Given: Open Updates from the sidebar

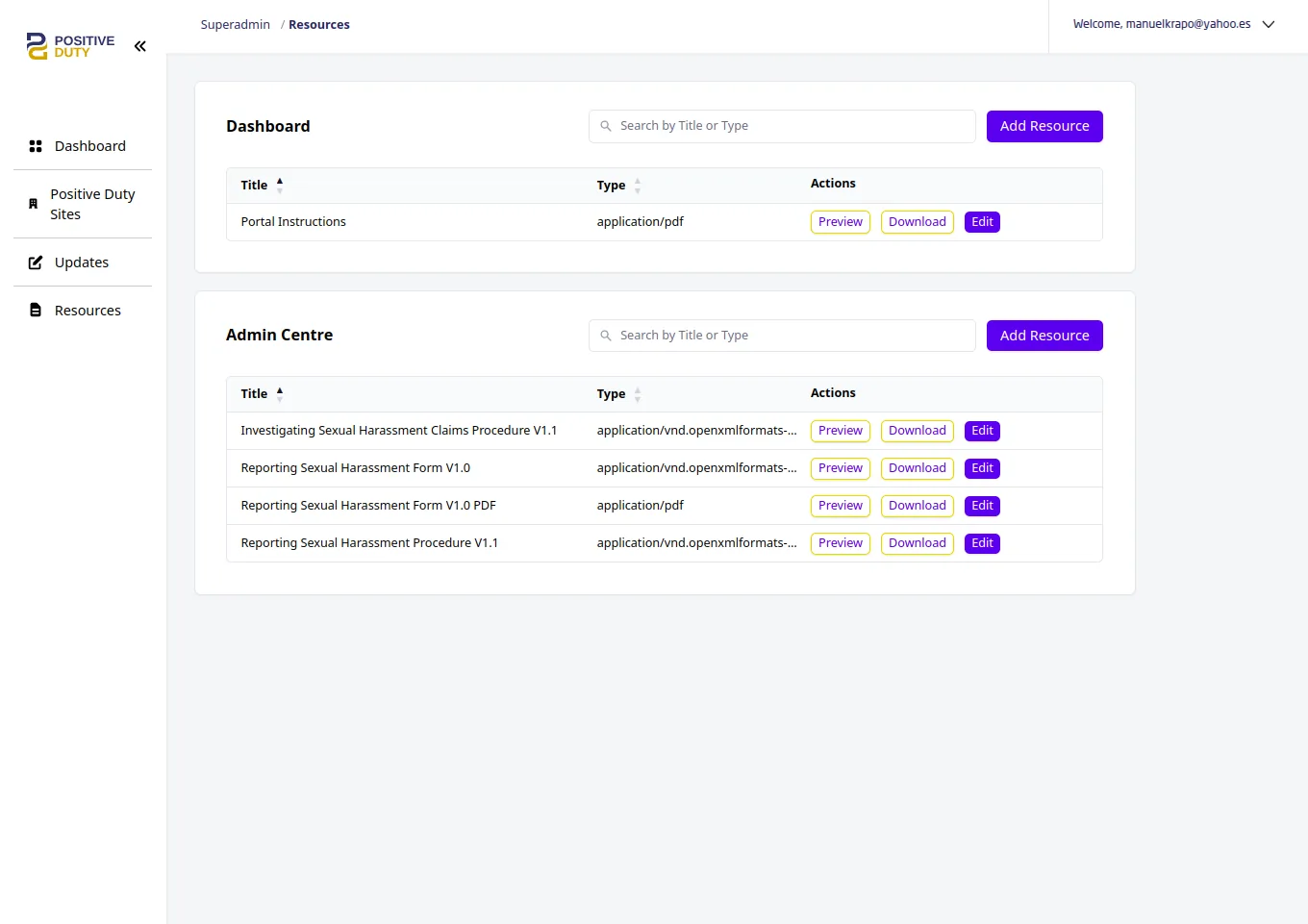Looking at the screenshot, I should click(x=82, y=262).
